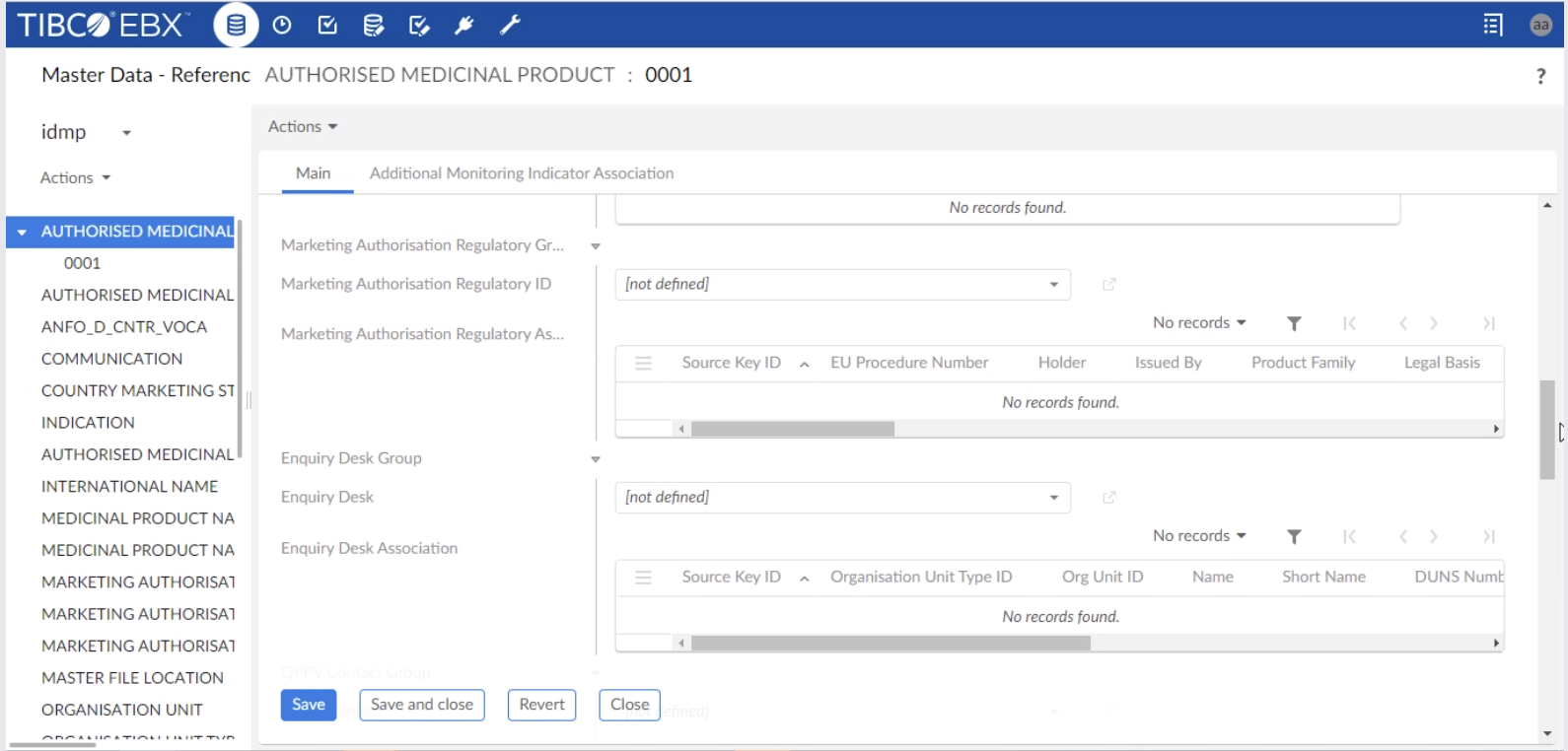Click the Short Name column header
The image size is (1568, 751).
tap(1323, 578)
